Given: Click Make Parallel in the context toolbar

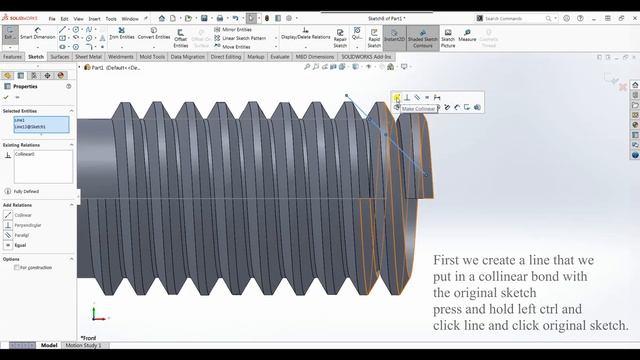Looking at the screenshot, I should 417,98.
